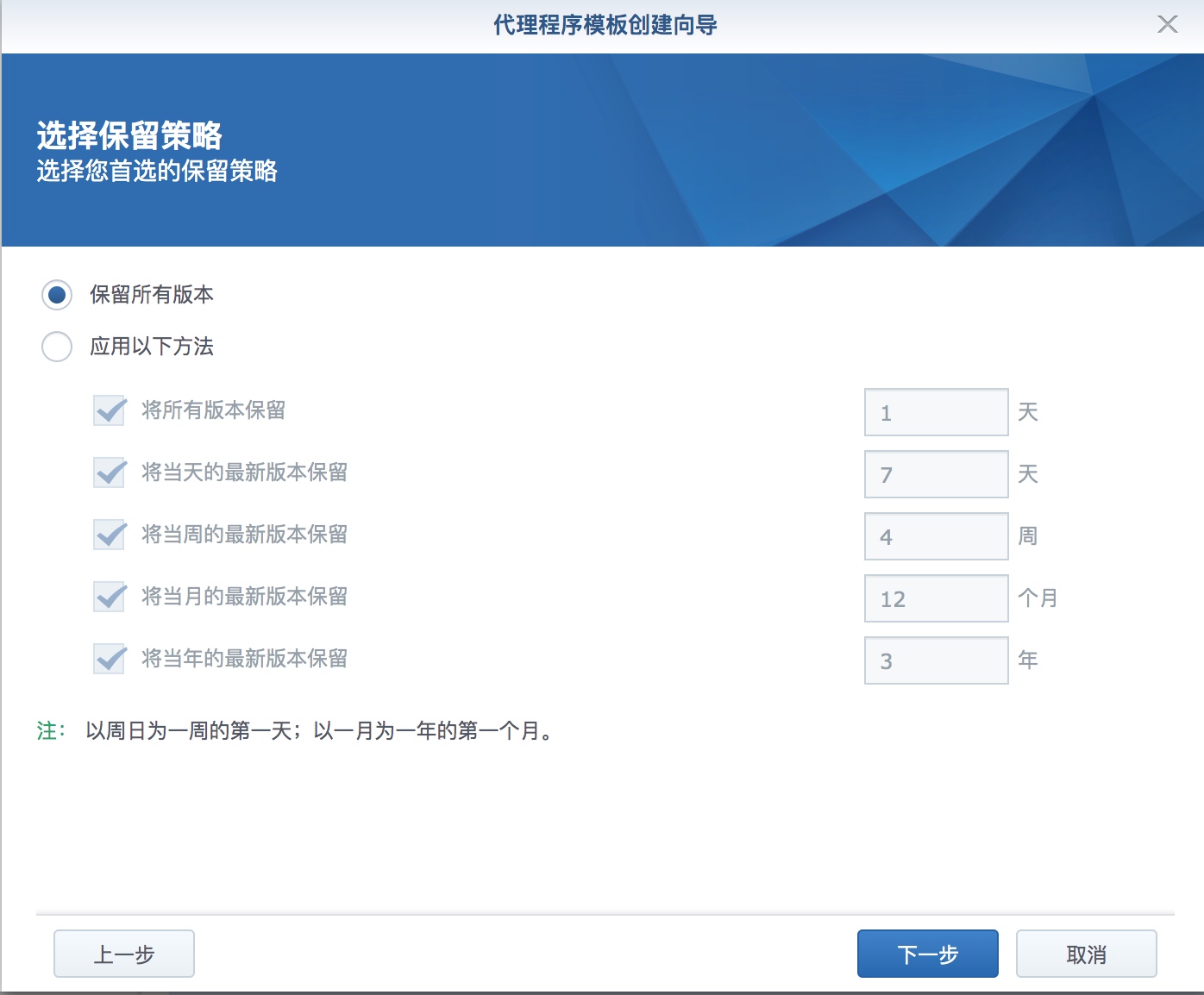Click the days field showing 1
The image size is (1204, 995).
coord(937,412)
